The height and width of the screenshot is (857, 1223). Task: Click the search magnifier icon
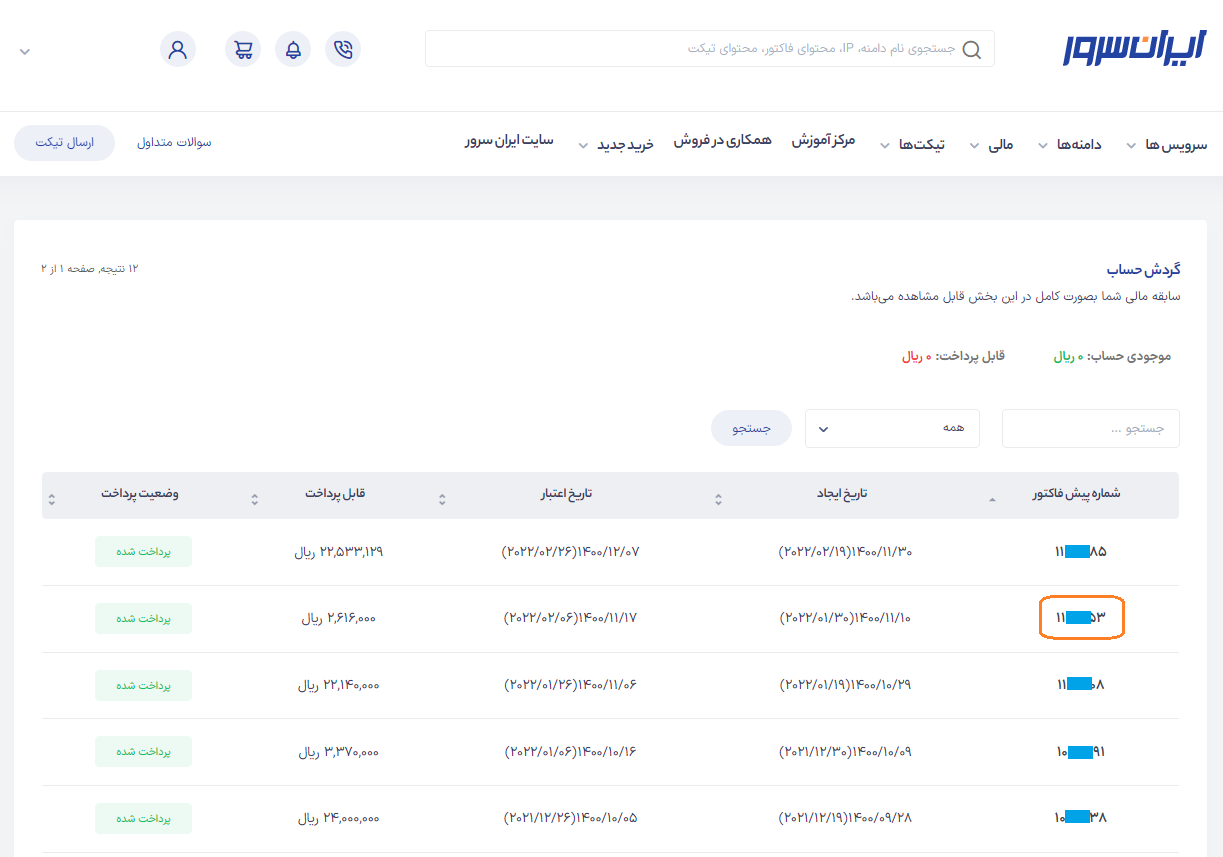click(x=971, y=49)
